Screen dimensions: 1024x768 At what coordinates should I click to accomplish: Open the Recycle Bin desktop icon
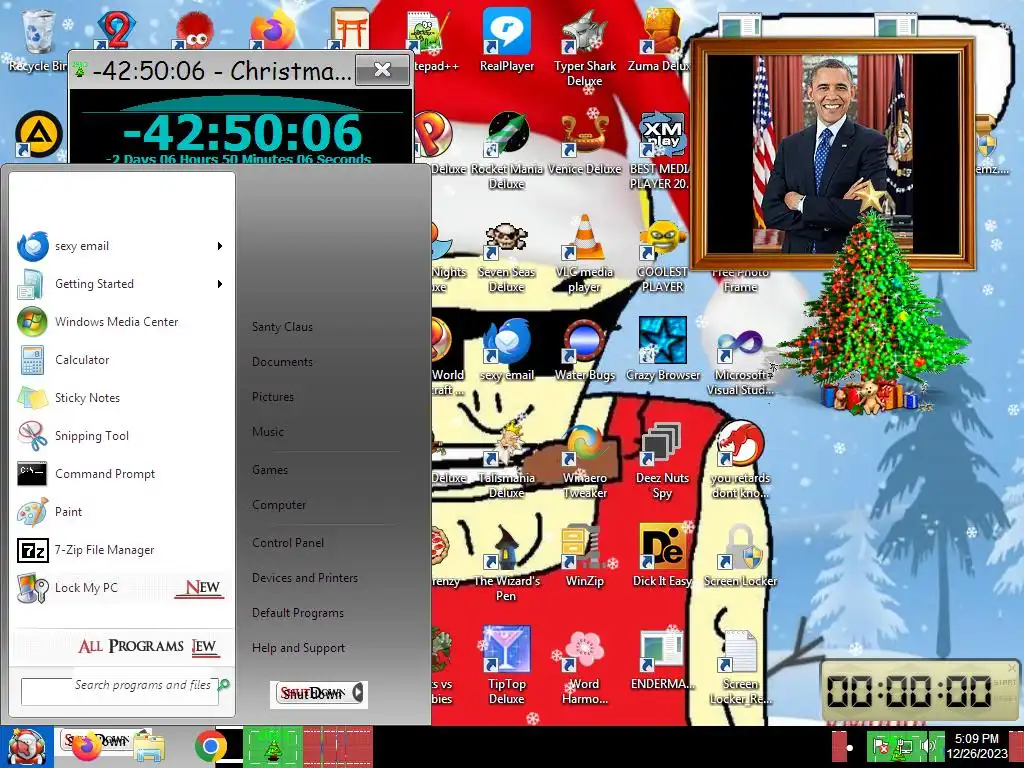[x=37, y=39]
